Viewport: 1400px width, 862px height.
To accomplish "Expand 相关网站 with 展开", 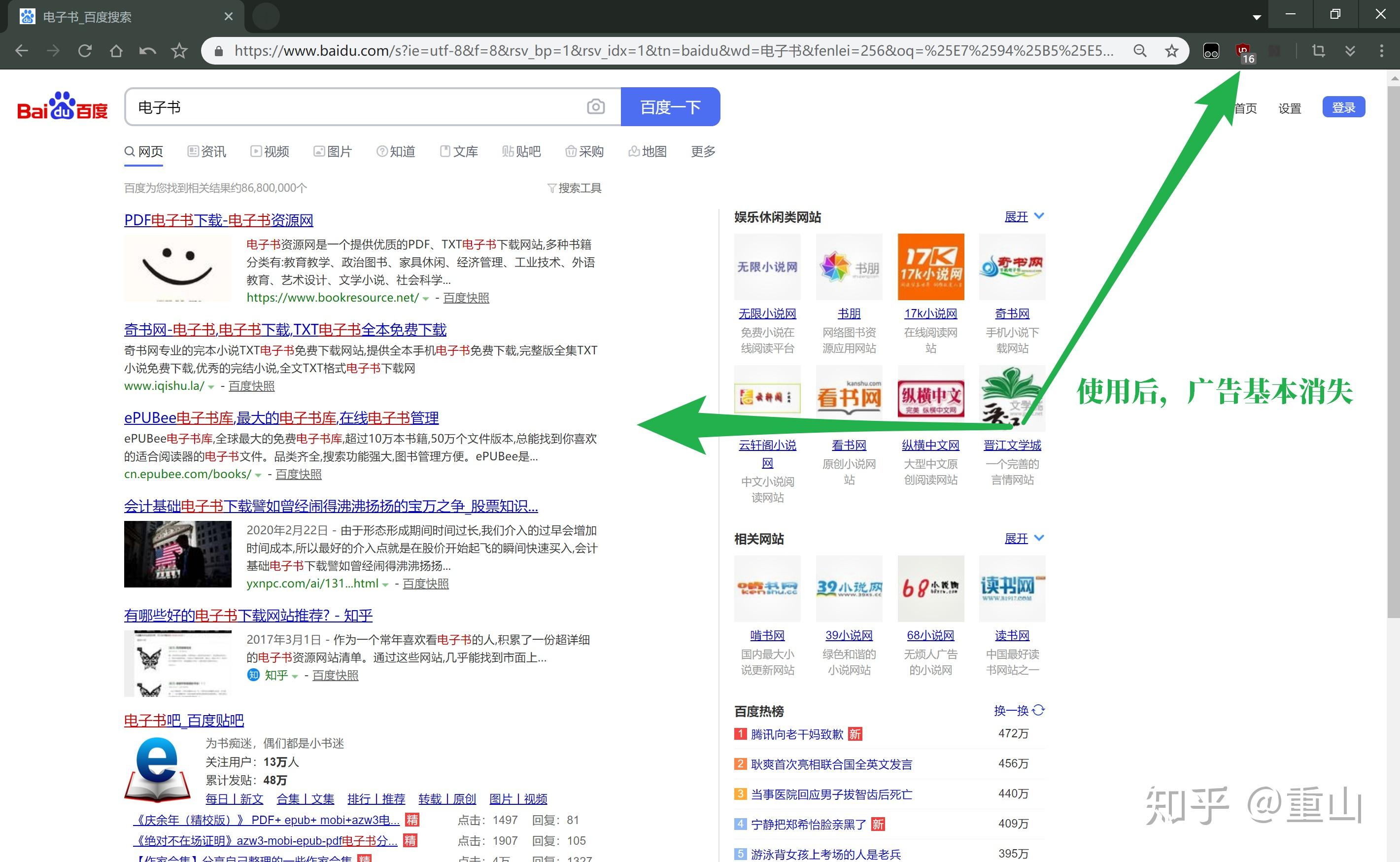I will [x=1024, y=539].
